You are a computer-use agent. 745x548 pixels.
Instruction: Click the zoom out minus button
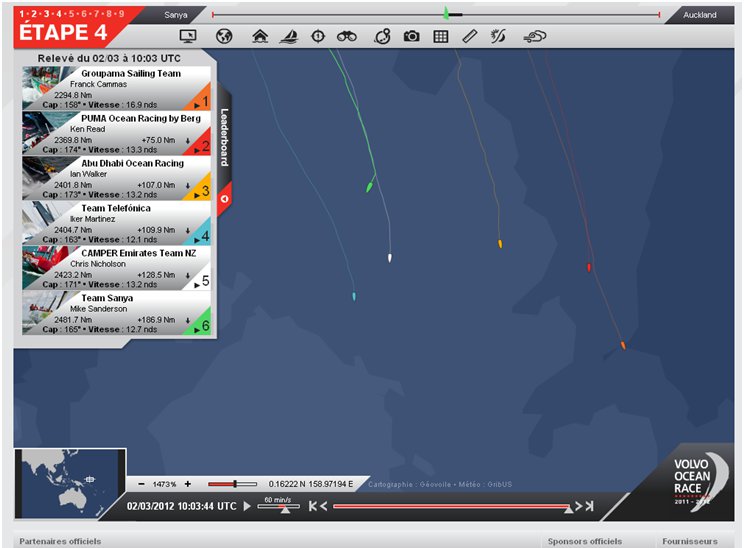[x=142, y=484]
